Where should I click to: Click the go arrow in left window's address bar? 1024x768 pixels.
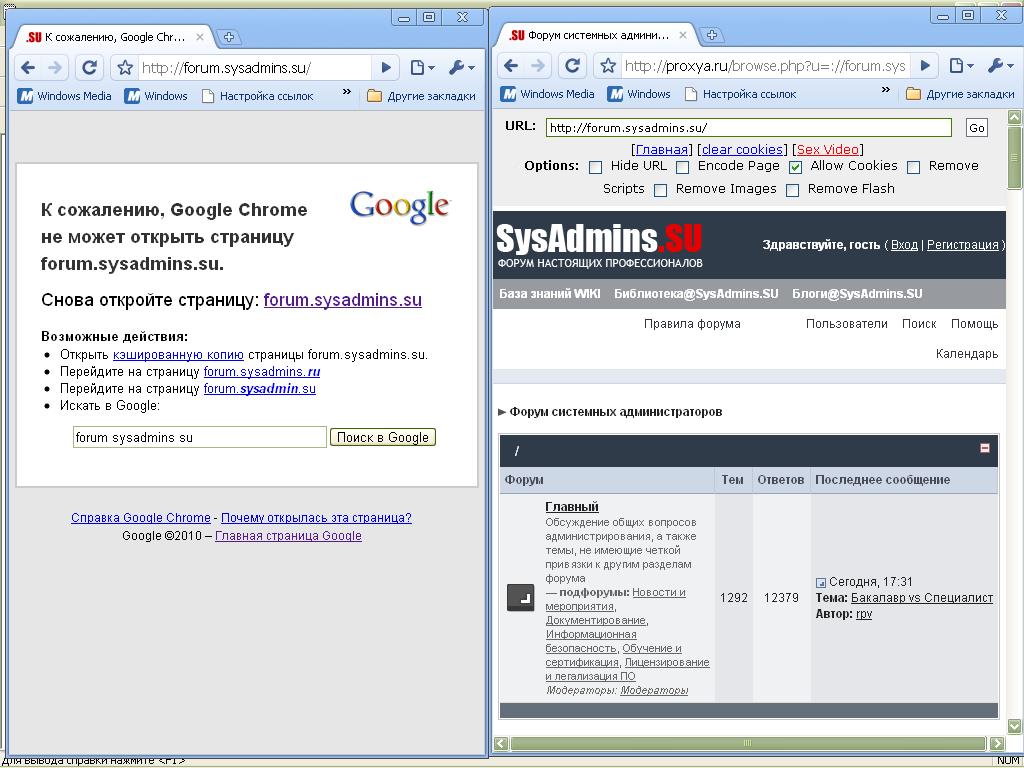tap(386, 67)
